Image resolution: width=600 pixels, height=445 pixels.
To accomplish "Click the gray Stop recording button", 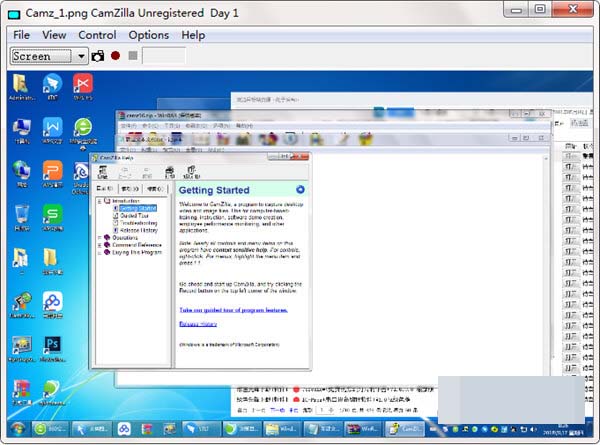I will coord(133,56).
